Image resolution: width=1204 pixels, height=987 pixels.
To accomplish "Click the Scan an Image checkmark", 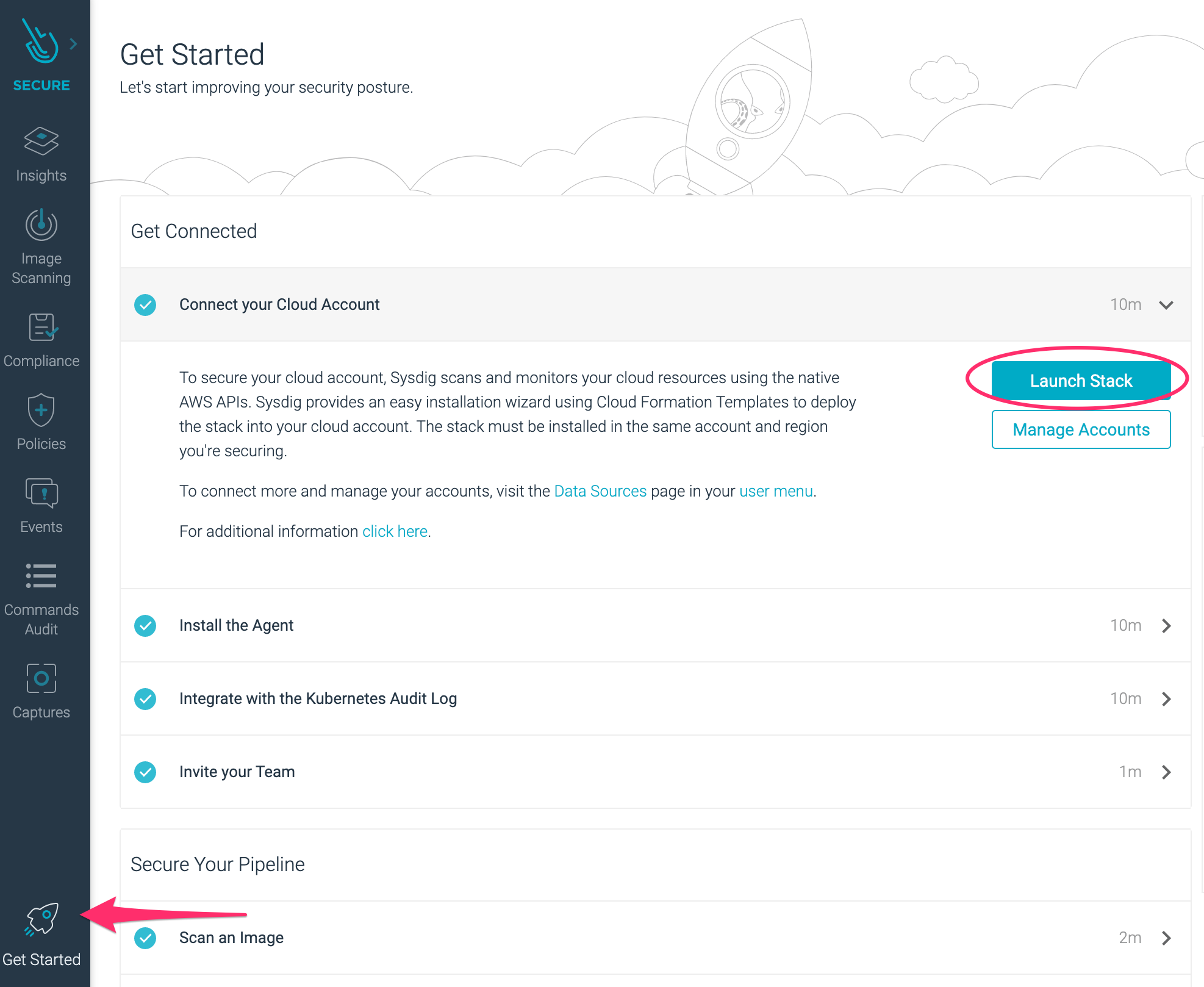I will pyautogui.click(x=145, y=938).
